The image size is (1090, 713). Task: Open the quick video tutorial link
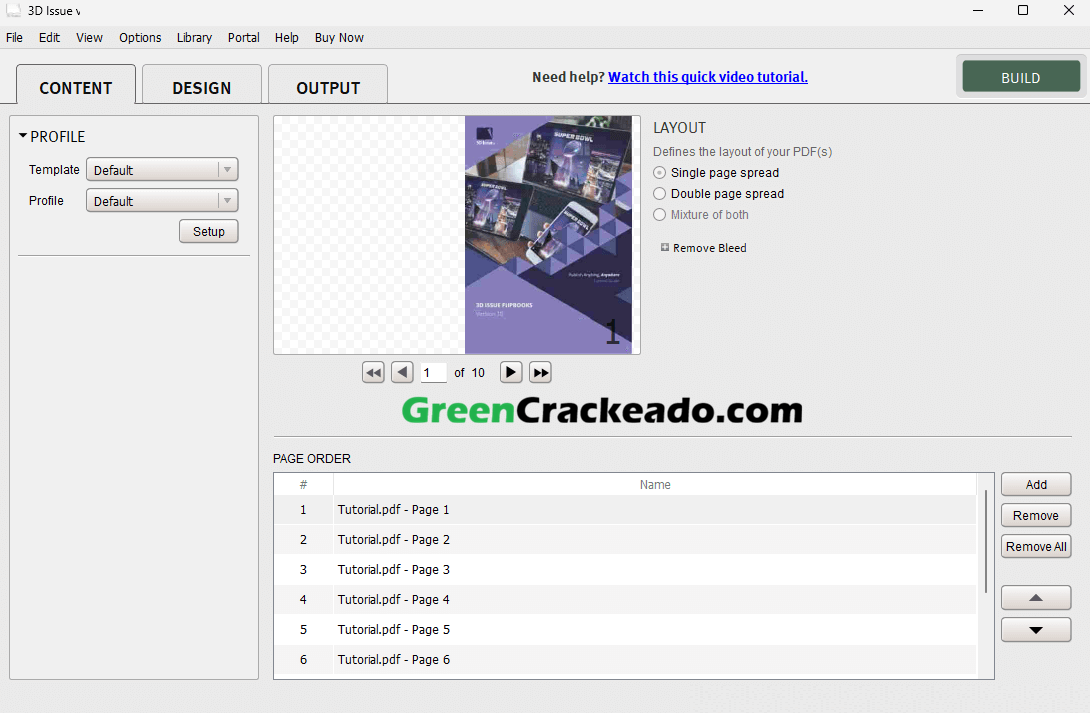click(x=707, y=76)
